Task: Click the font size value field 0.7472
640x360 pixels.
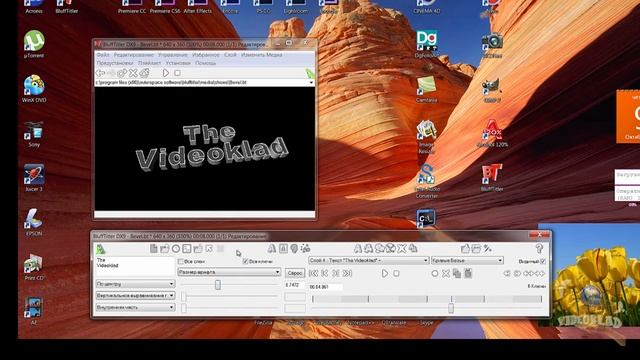Action: coord(294,285)
